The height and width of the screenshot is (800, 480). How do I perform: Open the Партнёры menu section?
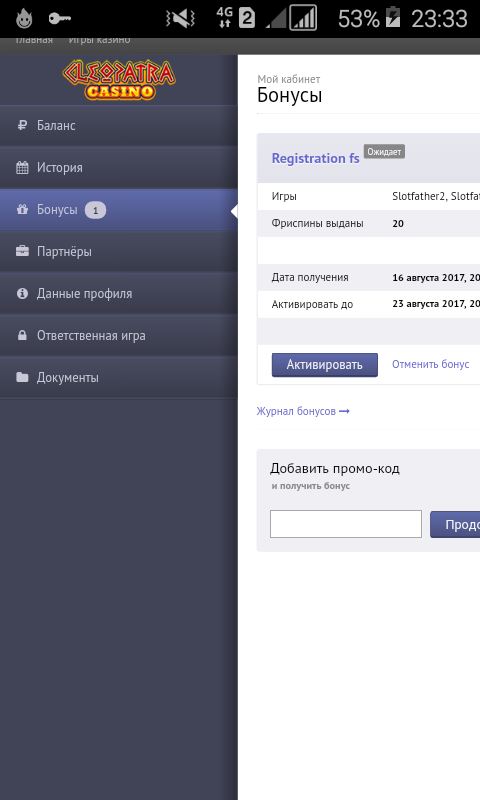pos(119,252)
